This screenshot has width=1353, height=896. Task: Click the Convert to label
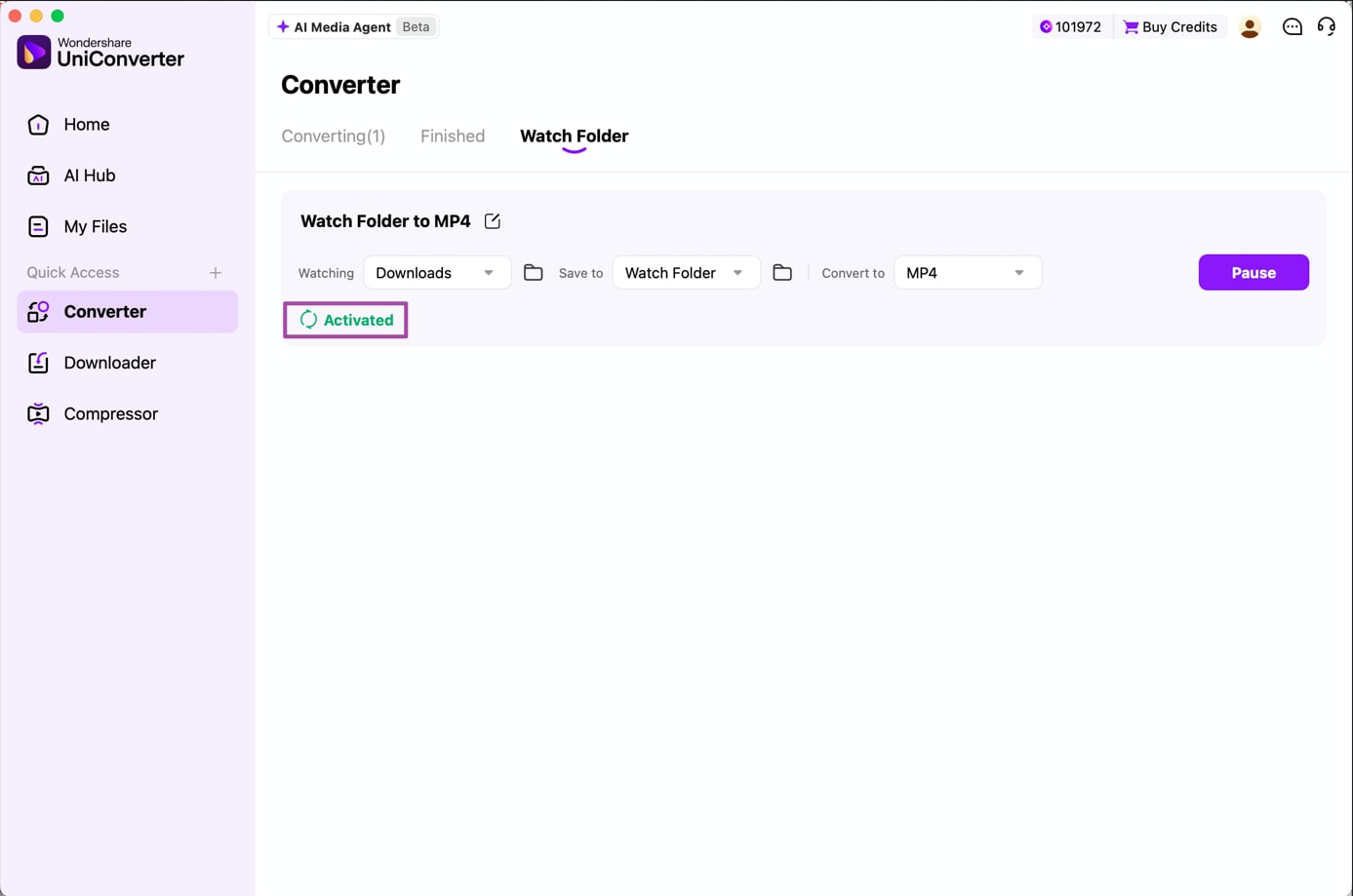[853, 273]
